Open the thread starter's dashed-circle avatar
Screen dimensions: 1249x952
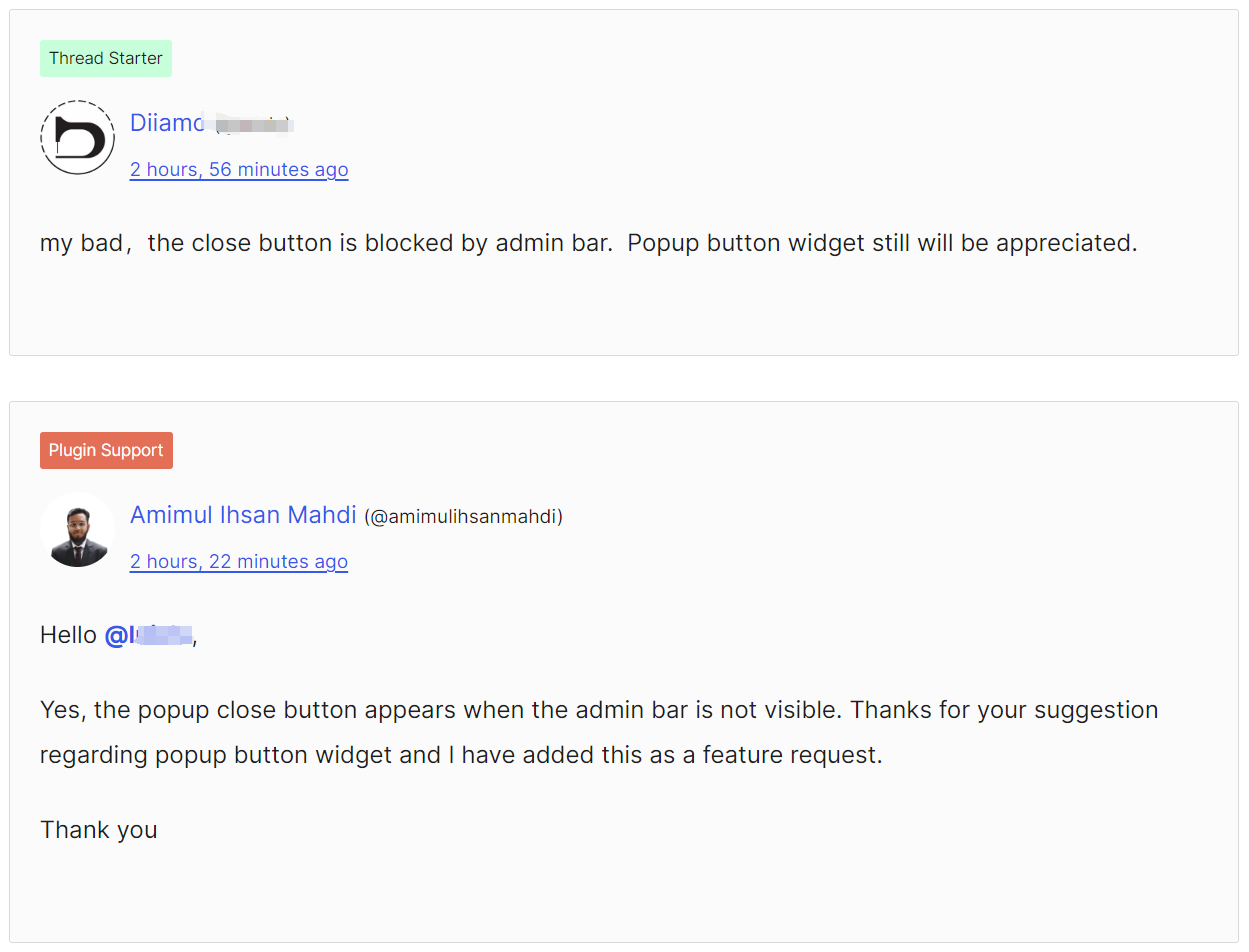[77, 138]
